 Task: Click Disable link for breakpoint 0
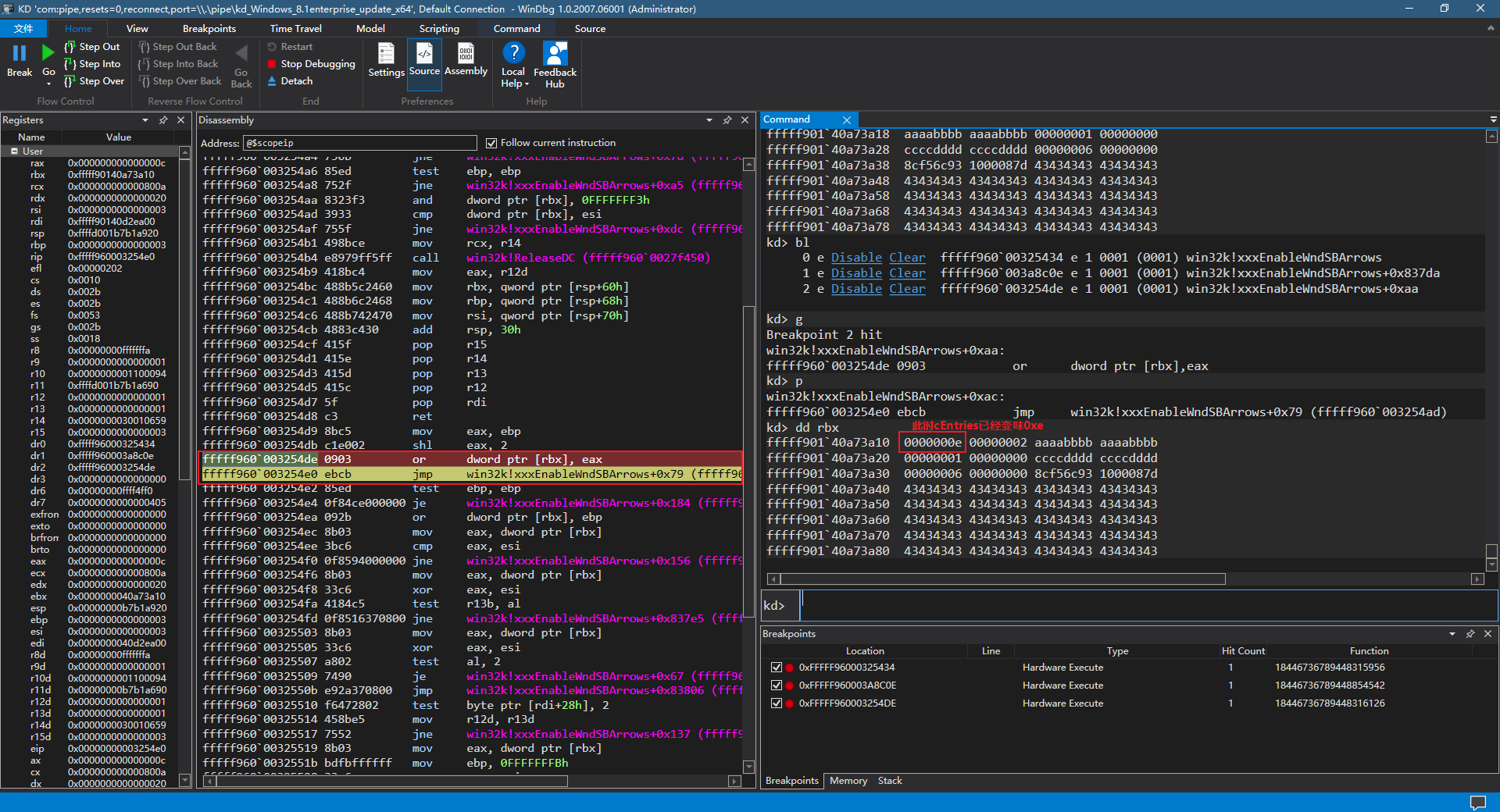coord(855,258)
